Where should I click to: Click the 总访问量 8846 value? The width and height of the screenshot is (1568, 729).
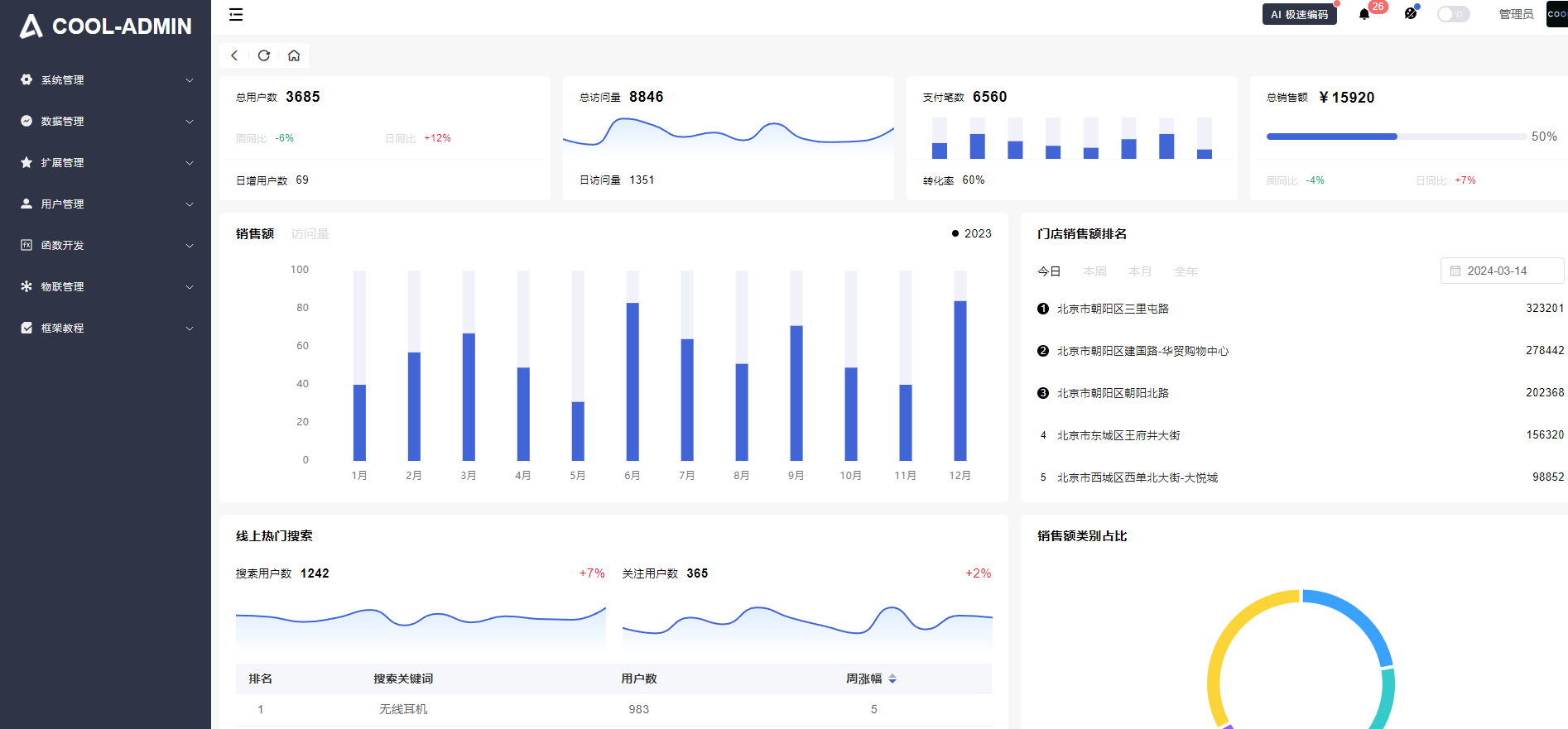647,97
